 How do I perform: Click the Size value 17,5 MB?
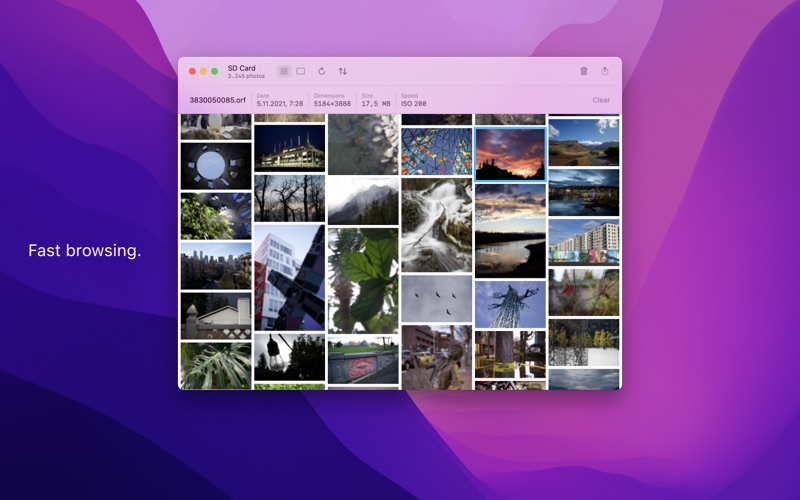(376, 104)
